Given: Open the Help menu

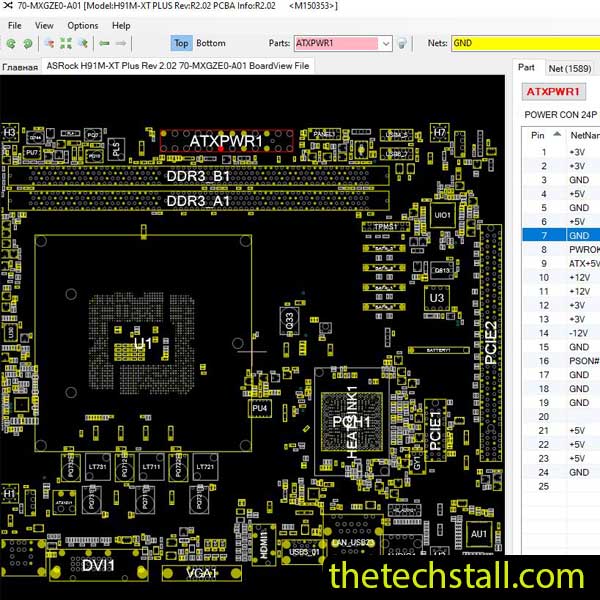Looking at the screenshot, I should pos(121,26).
